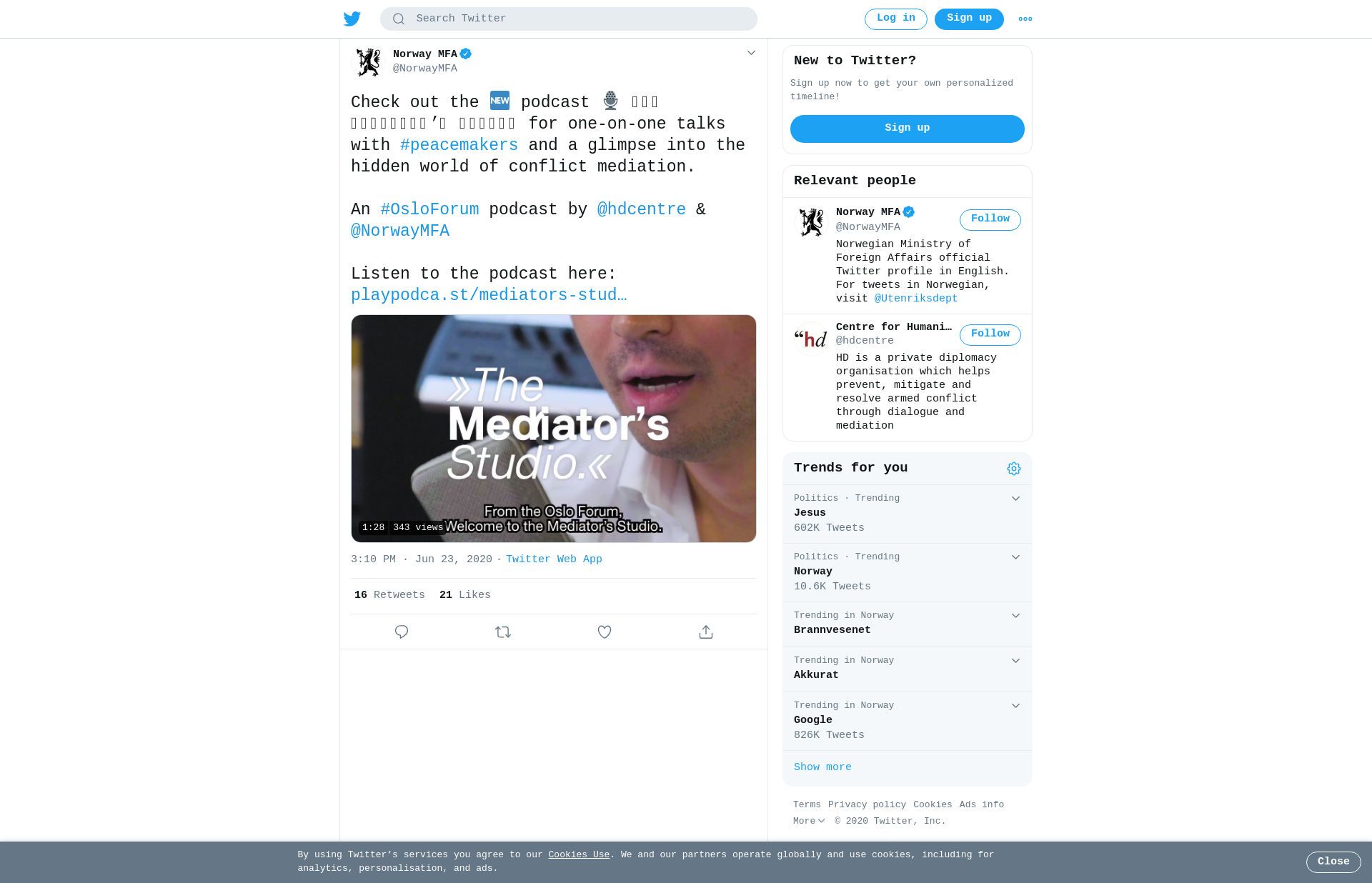Click the Log in button
Viewport: 1372px width, 883px height.
click(896, 19)
